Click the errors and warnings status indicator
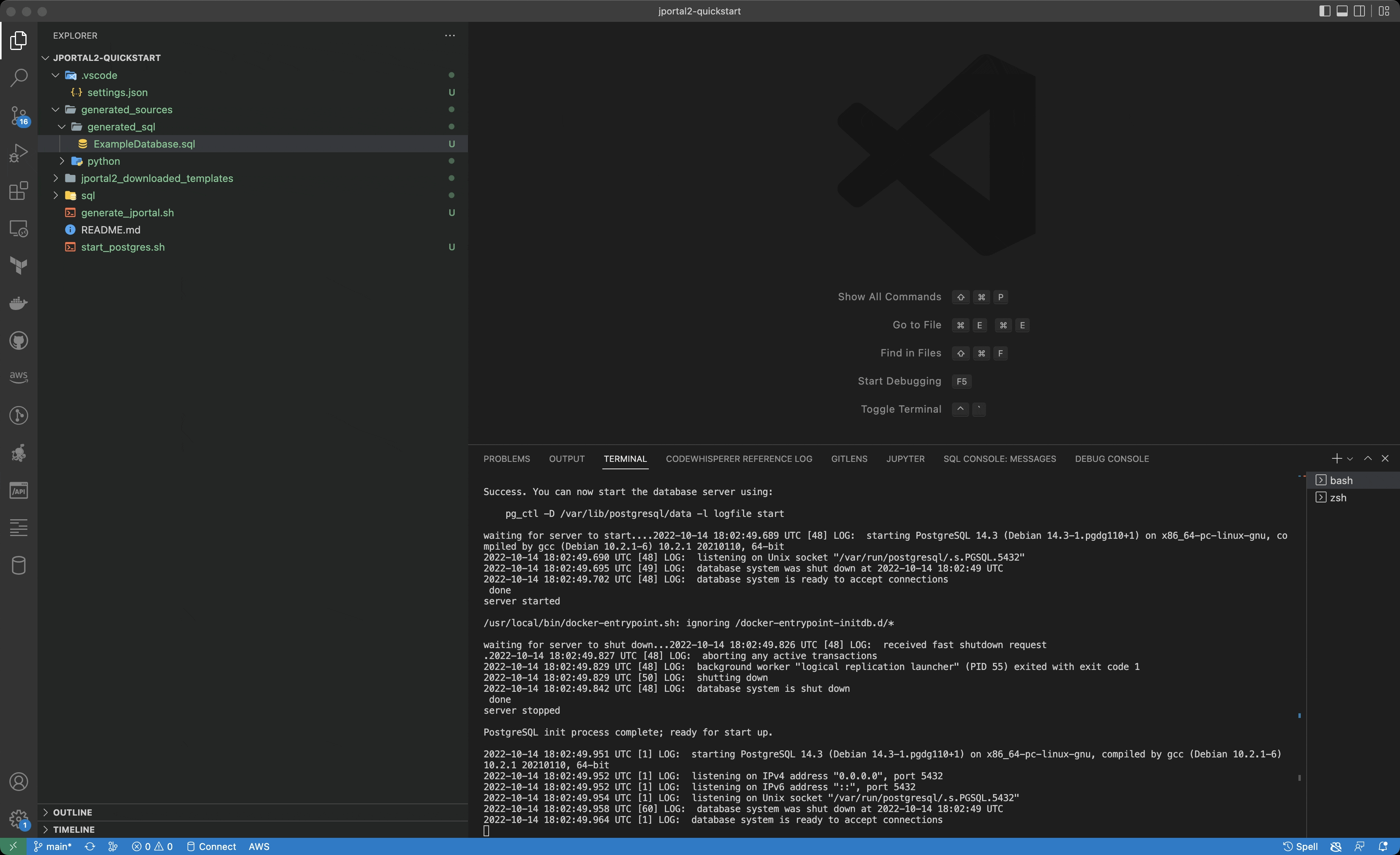This screenshot has height=855, width=1400. pos(152,846)
